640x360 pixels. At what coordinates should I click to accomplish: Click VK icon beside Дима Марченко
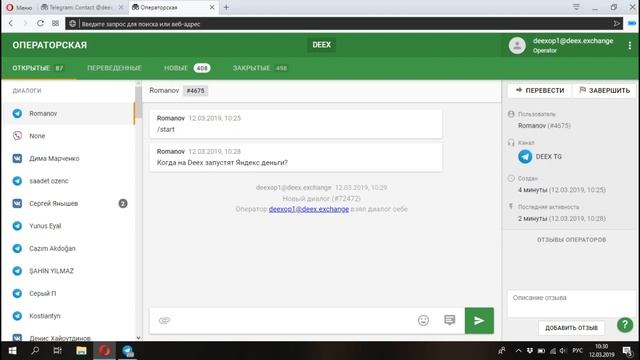17,158
